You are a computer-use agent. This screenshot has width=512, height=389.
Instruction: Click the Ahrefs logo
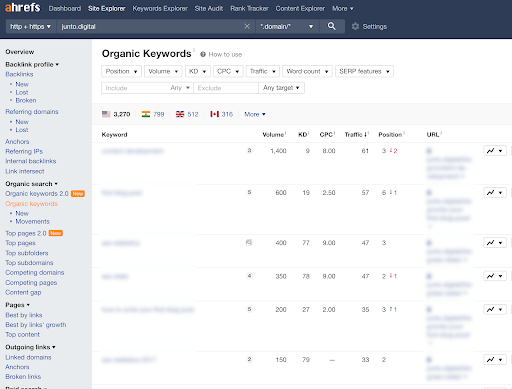(23, 7)
